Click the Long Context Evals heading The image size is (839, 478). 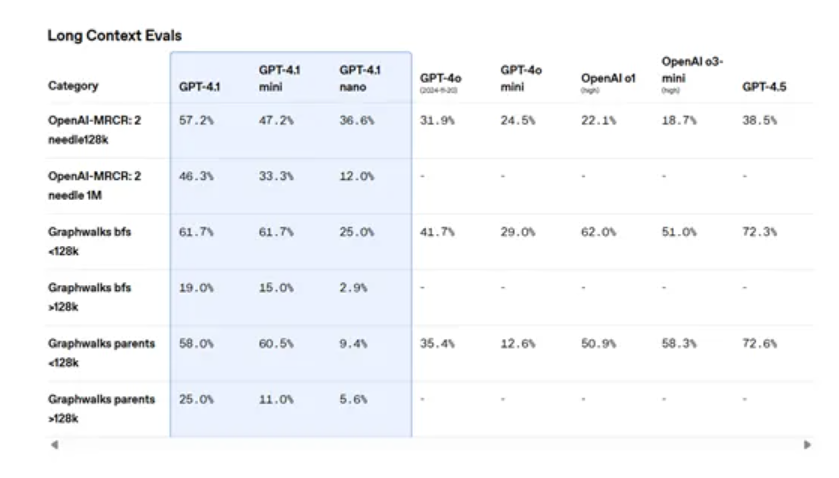114,36
